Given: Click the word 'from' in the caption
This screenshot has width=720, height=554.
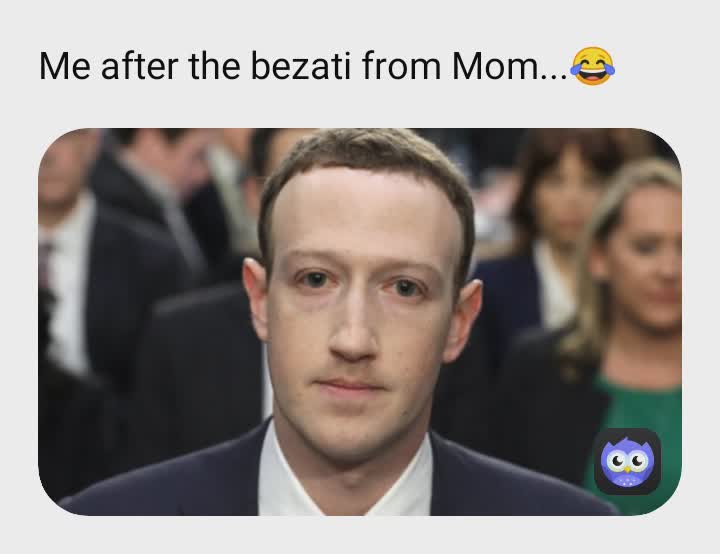Looking at the screenshot, I should [x=401, y=66].
